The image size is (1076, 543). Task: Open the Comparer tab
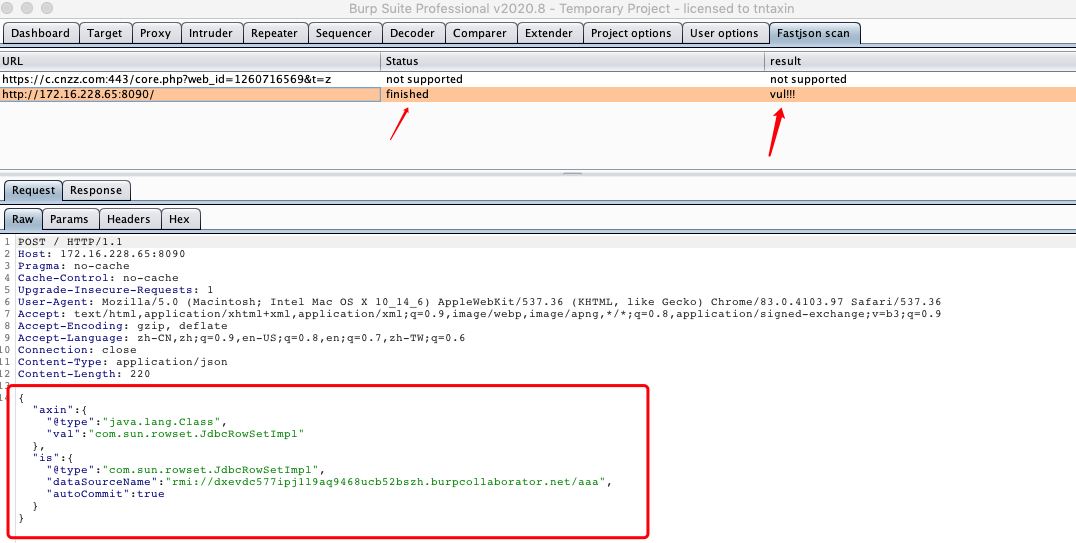[479, 33]
